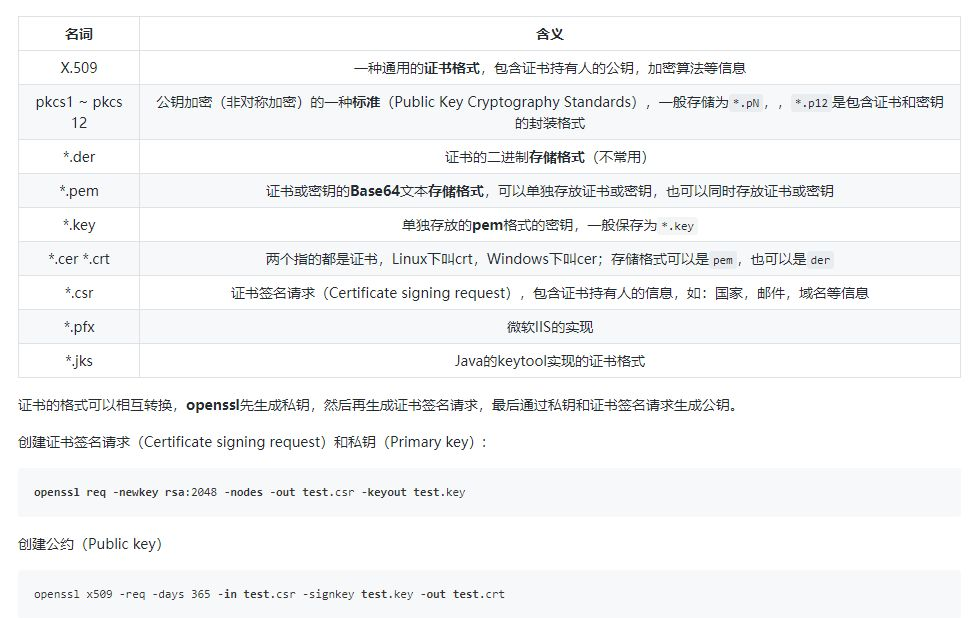Click the inline pem code snippet
This screenshot has height=618, width=977.
(x=723, y=260)
